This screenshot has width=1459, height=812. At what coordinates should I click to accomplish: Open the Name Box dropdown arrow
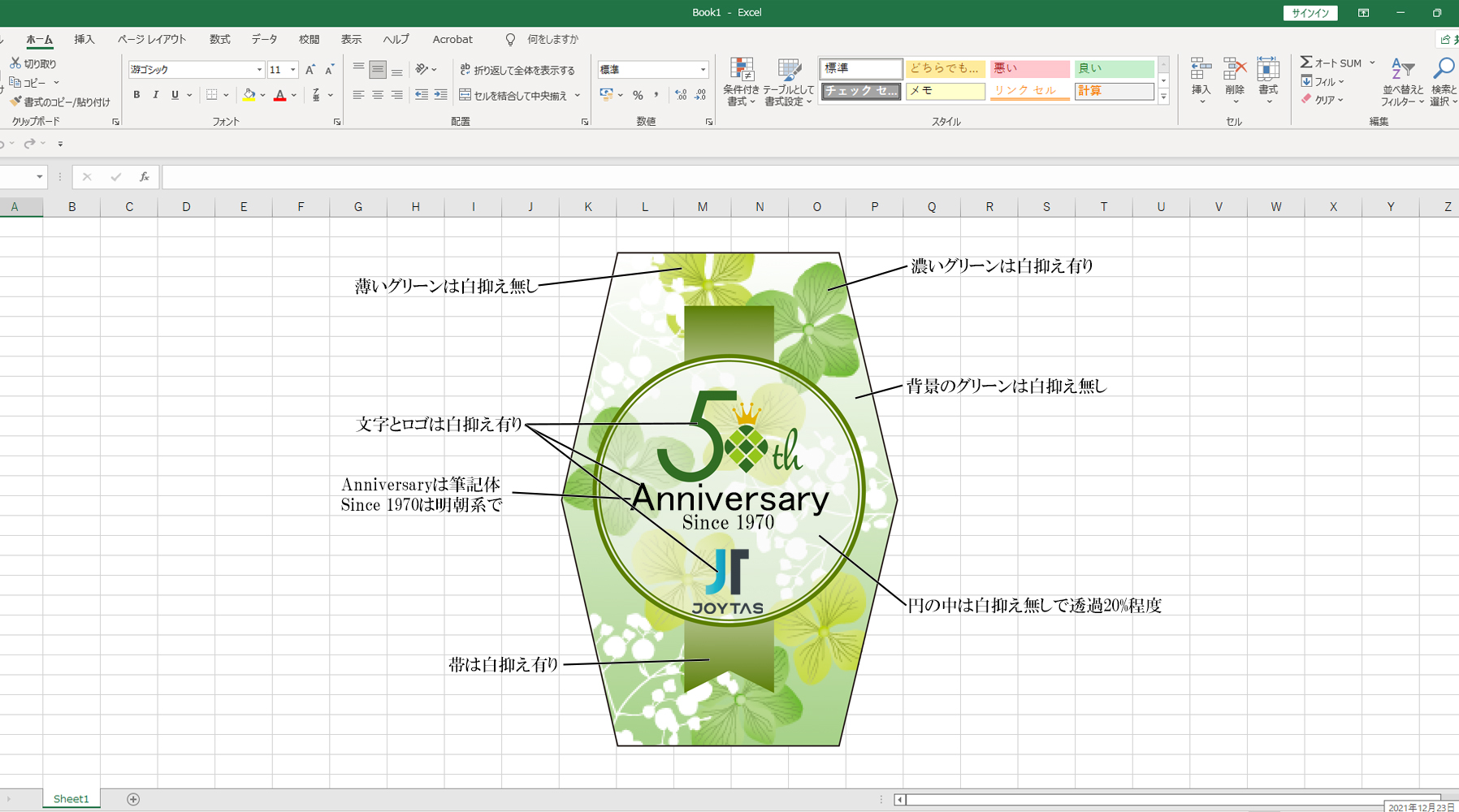(39, 177)
